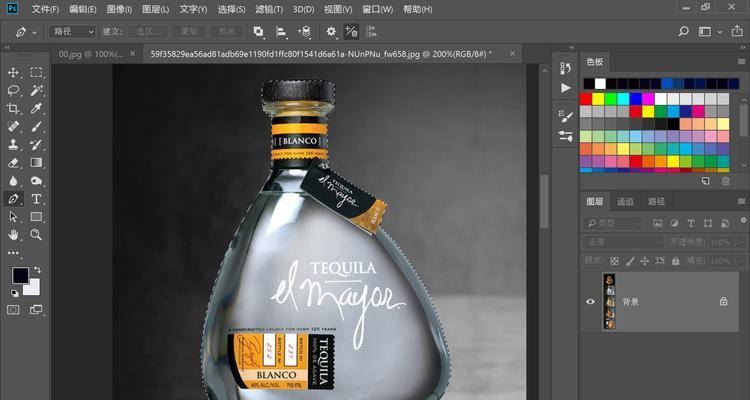Select the Zoom tool
This screenshot has height=400, width=750.
click(x=36, y=234)
